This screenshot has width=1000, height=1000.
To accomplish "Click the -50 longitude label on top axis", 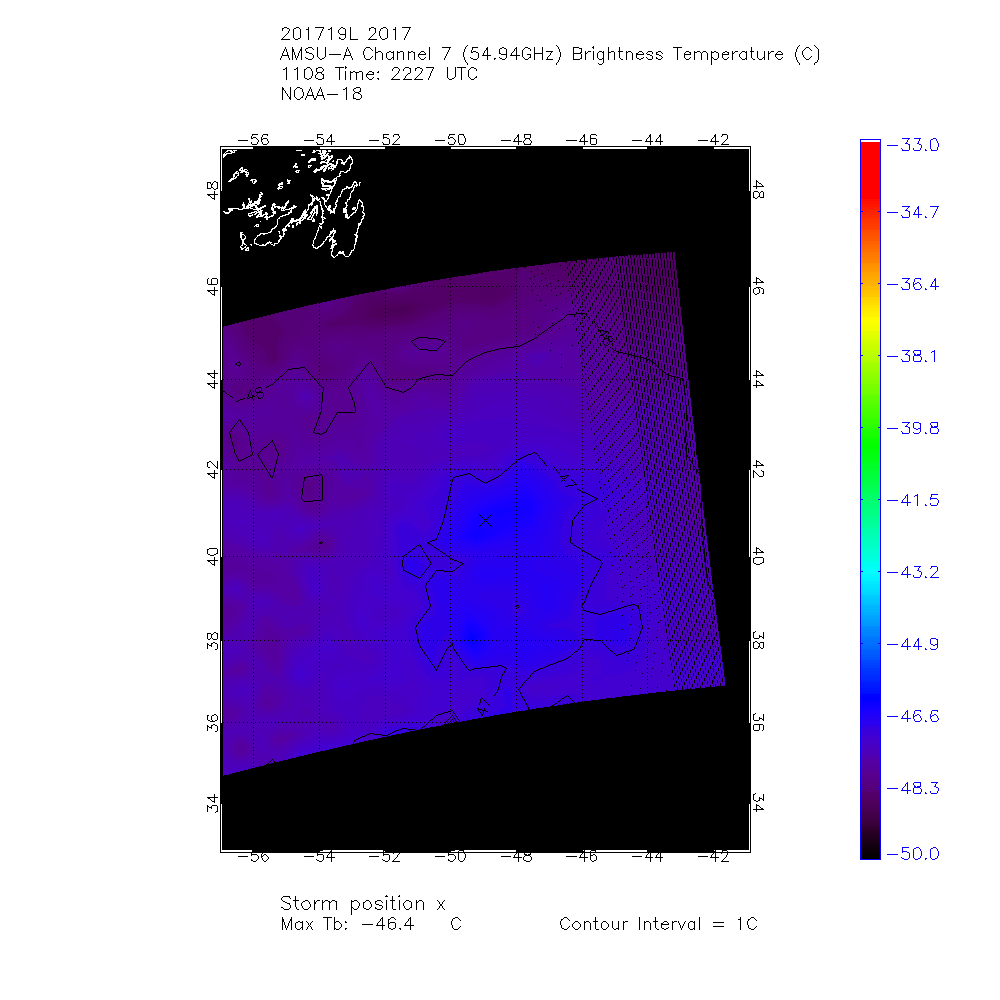I will (x=451, y=140).
